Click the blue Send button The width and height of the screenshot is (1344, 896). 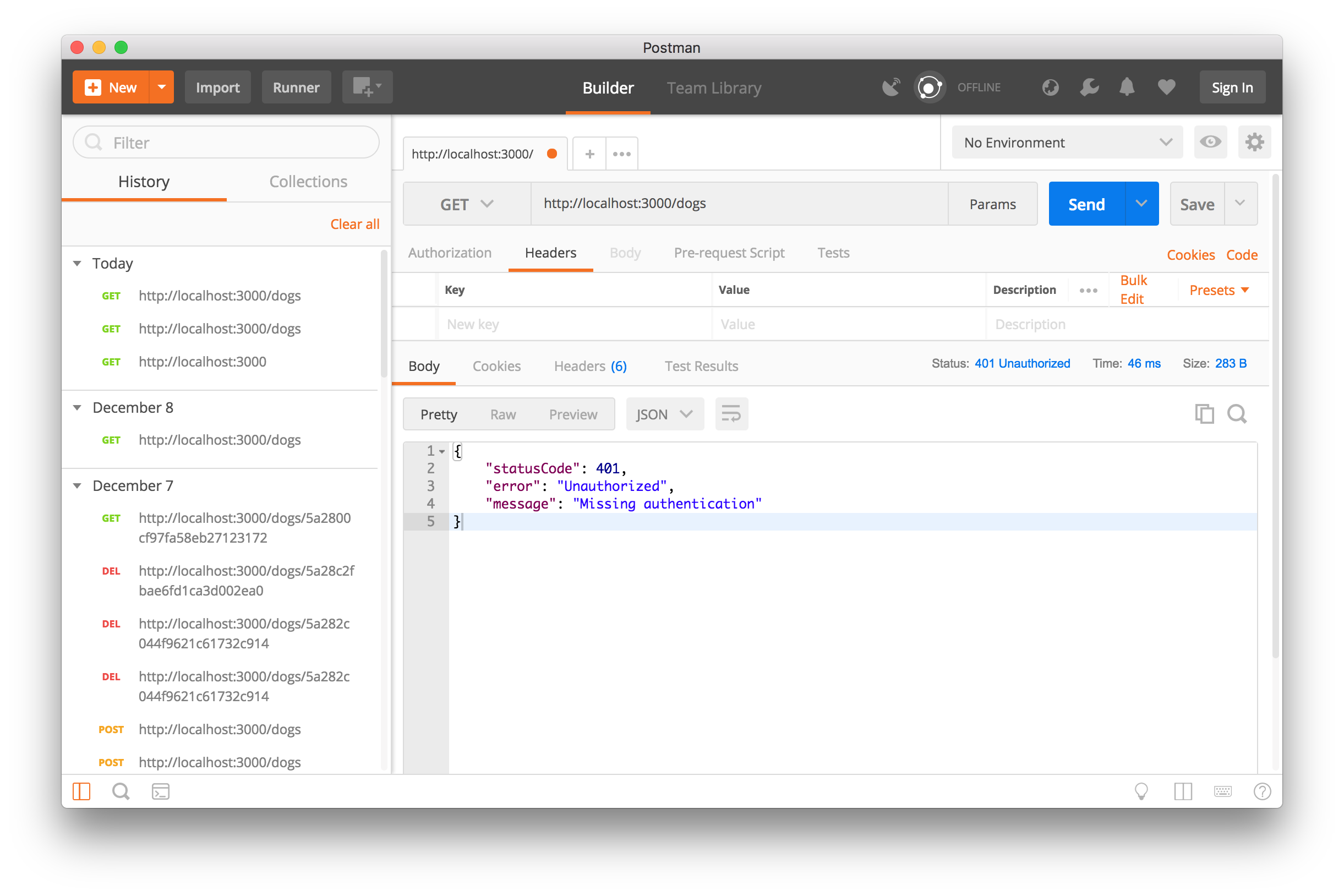tap(1086, 204)
